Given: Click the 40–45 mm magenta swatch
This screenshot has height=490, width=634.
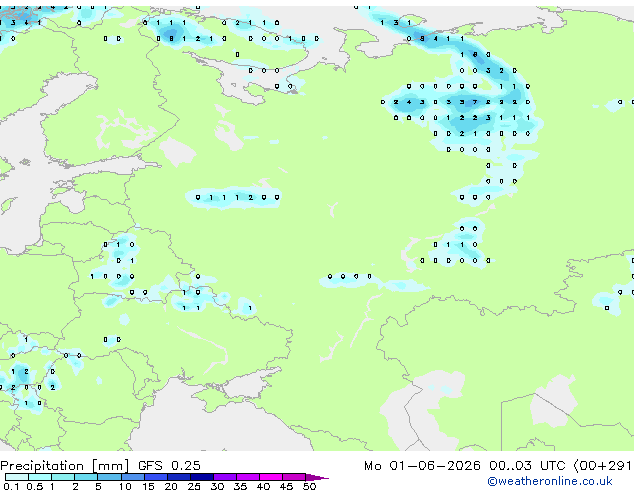Looking at the screenshot, I should [271, 477].
